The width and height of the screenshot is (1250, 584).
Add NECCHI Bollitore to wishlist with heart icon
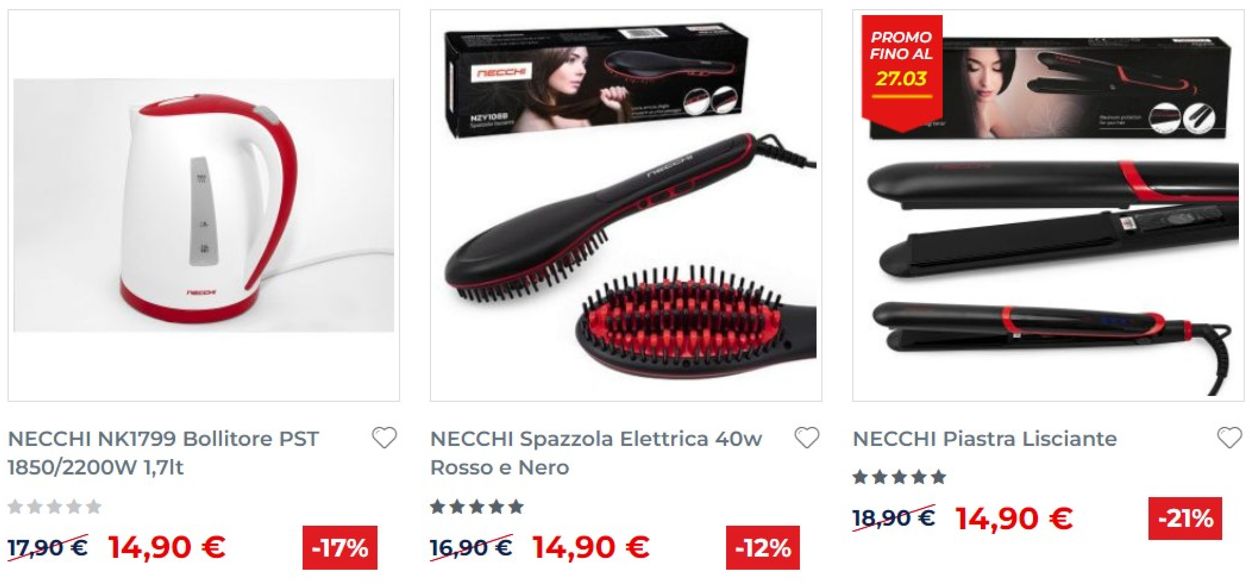pyautogui.click(x=384, y=438)
